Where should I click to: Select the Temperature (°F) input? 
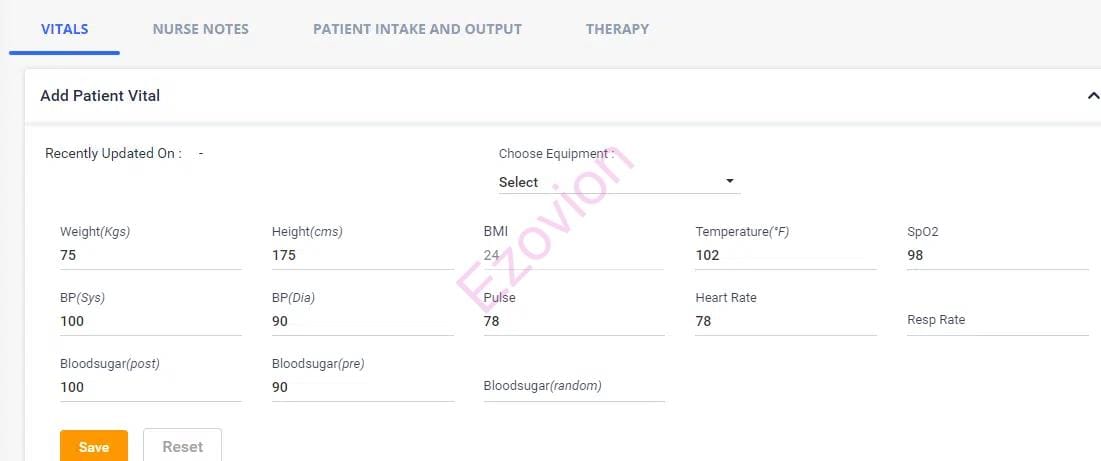click(x=786, y=255)
